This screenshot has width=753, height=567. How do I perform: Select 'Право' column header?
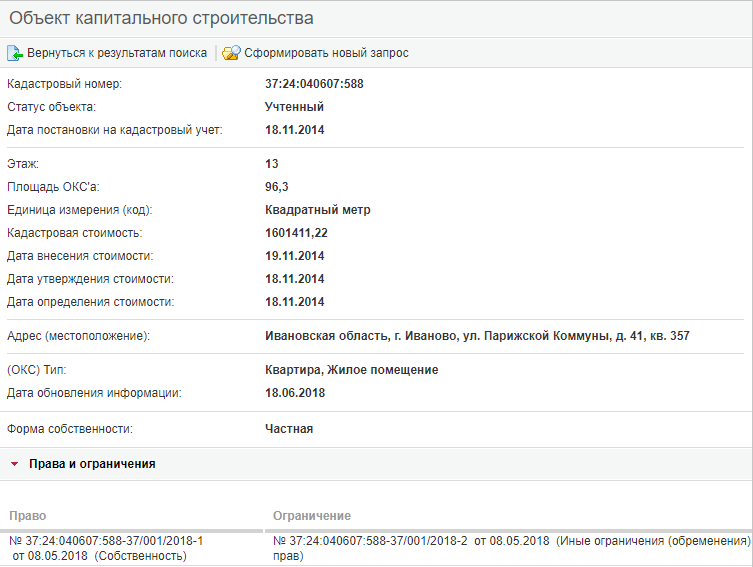[x=27, y=515]
